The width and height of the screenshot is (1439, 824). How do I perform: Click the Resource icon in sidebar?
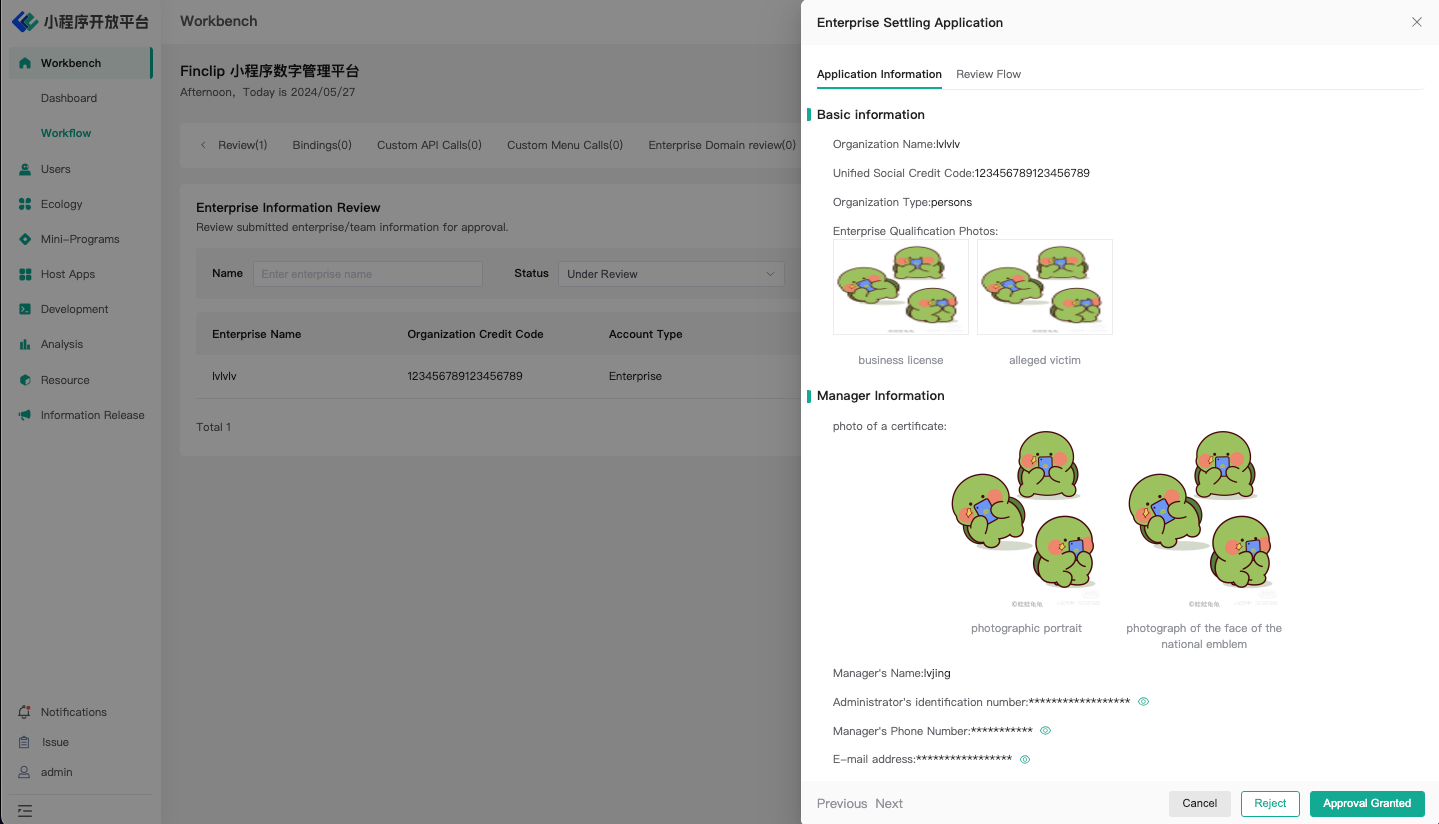25,380
